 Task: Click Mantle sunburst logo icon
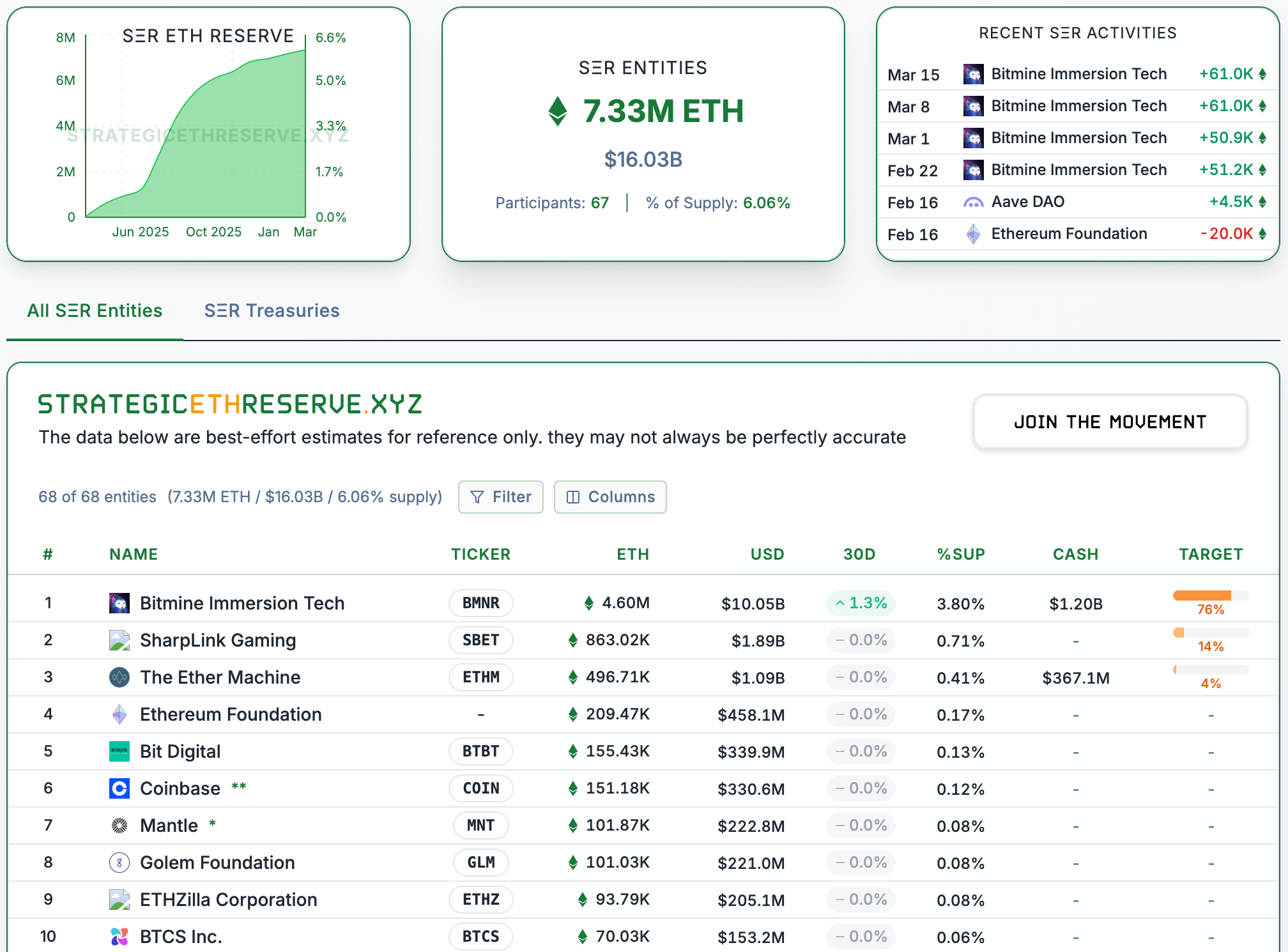click(x=119, y=825)
